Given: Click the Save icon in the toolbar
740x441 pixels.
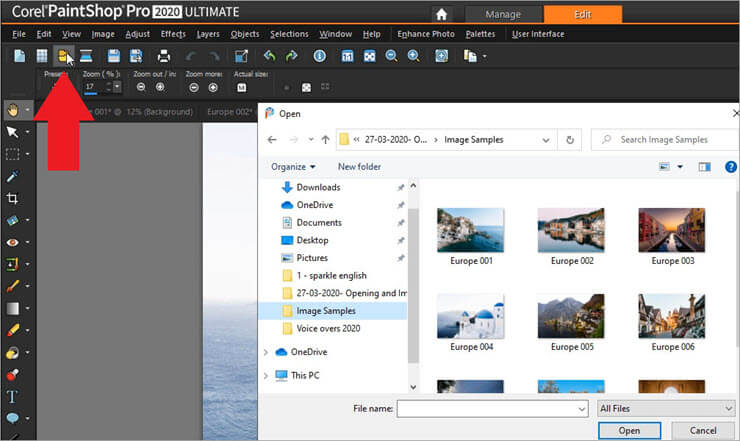Looking at the screenshot, I should click(x=113, y=56).
